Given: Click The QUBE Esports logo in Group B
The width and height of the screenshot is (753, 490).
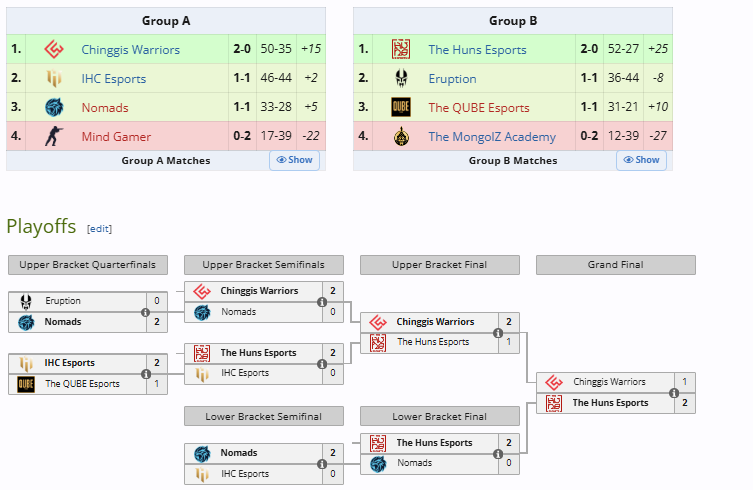Looking at the screenshot, I should (x=401, y=107).
